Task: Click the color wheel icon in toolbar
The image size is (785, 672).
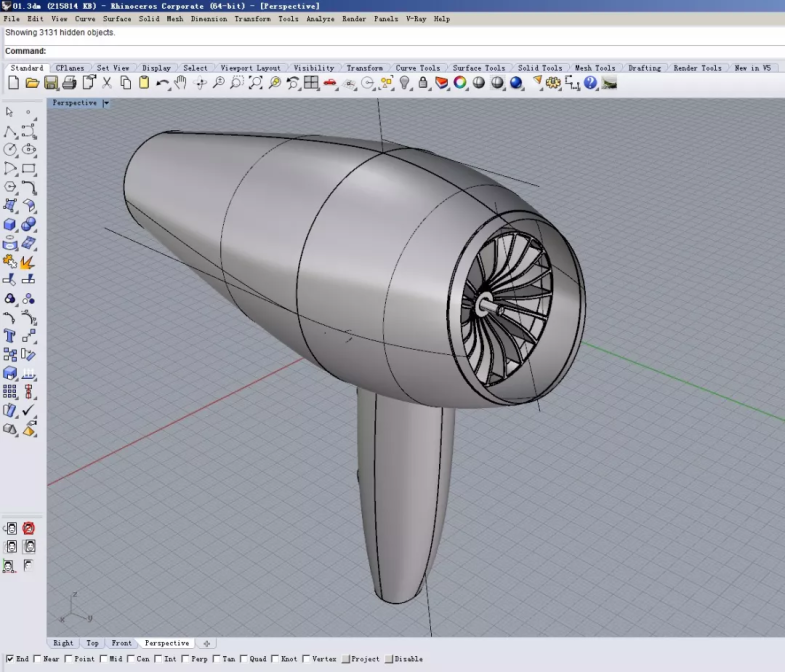Action: pos(460,83)
